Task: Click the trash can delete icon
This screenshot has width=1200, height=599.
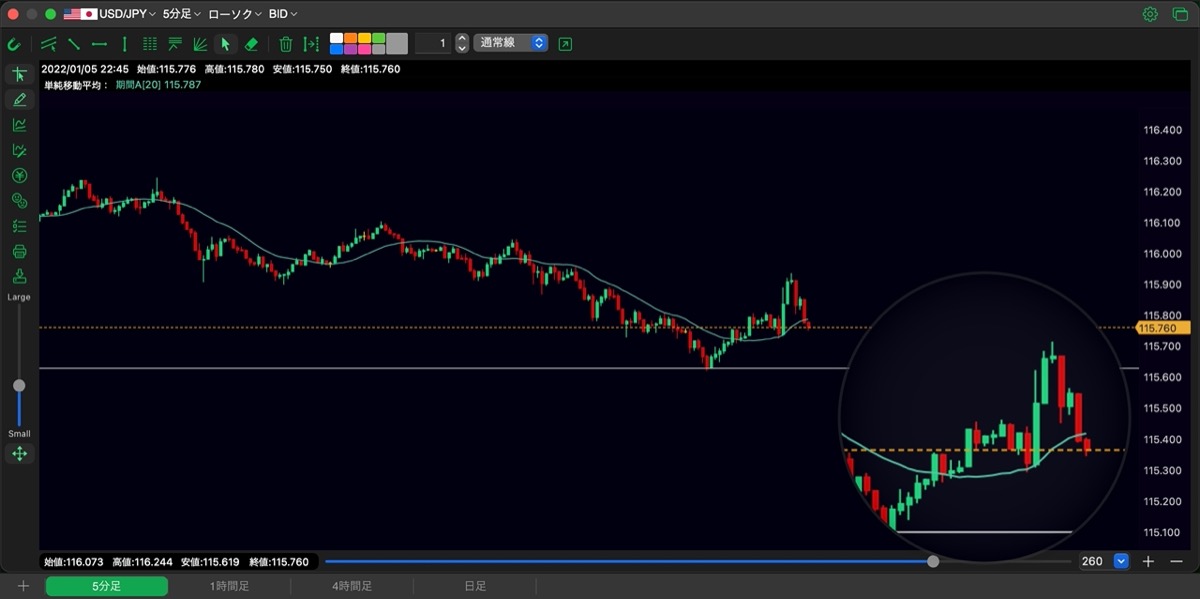Action: click(286, 44)
